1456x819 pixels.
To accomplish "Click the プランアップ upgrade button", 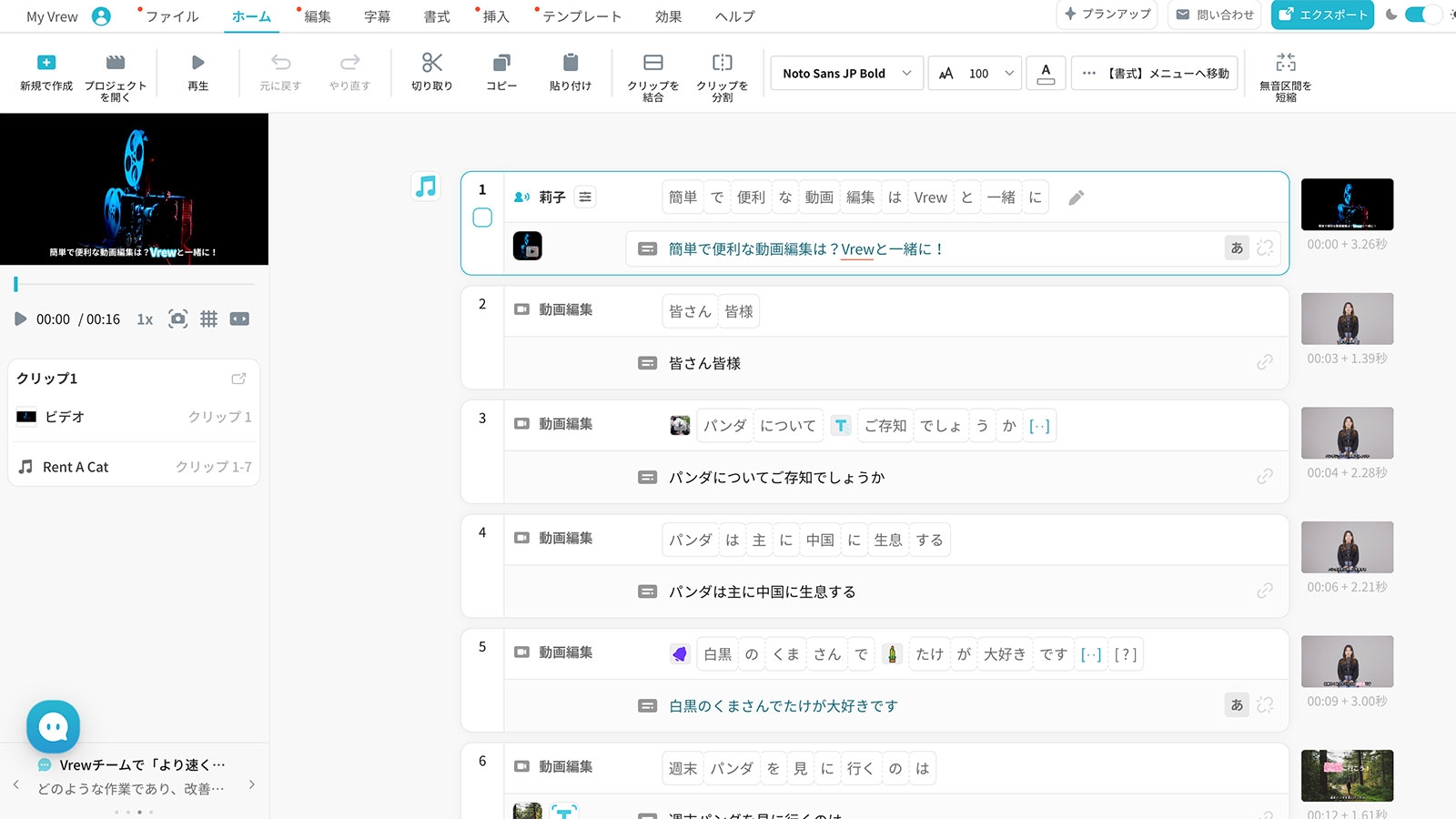I will (x=1107, y=15).
